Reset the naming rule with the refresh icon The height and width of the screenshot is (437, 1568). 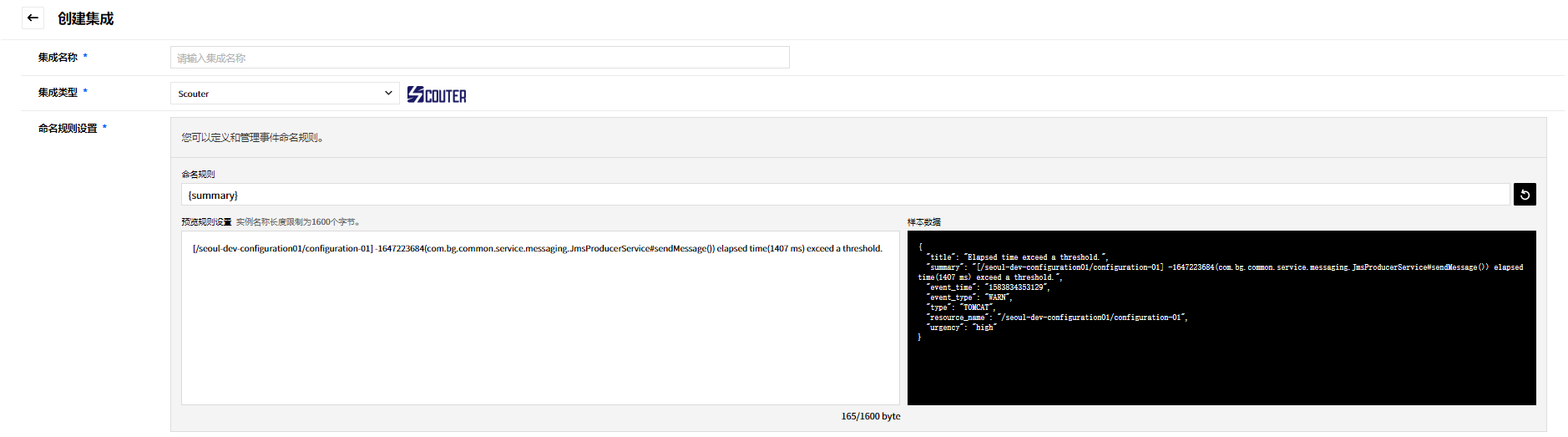tap(1524, 195)
